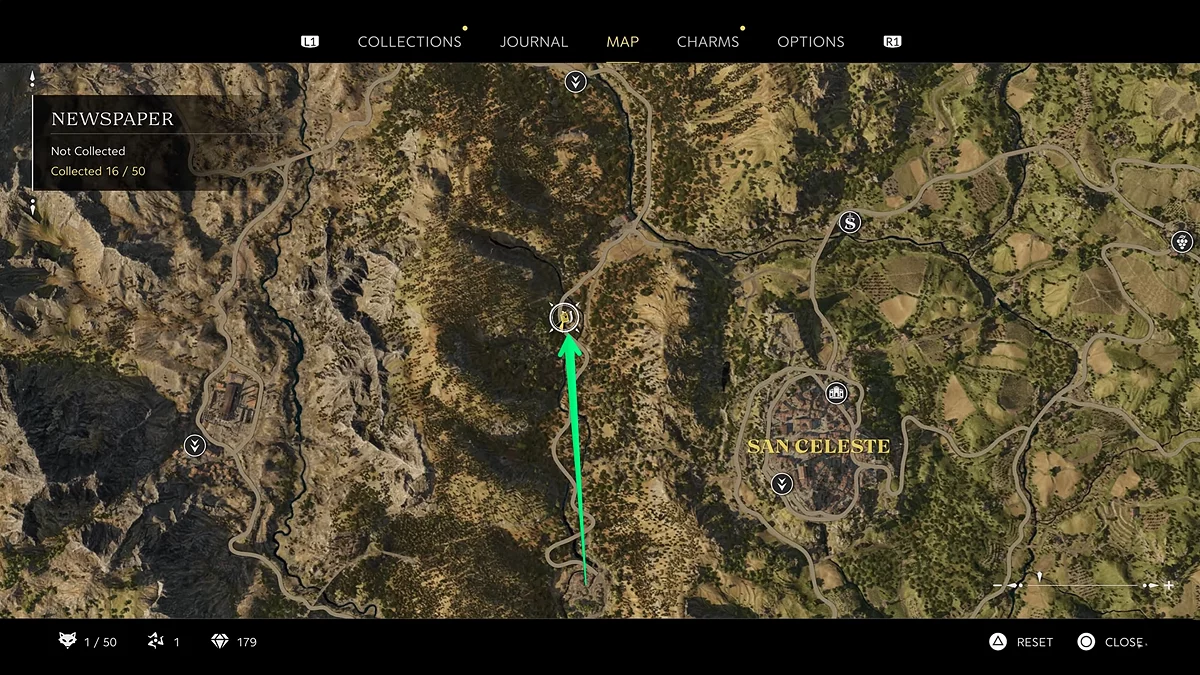Click down arrow below Newspaper panel
The image size is (1200, 675).
33,207
